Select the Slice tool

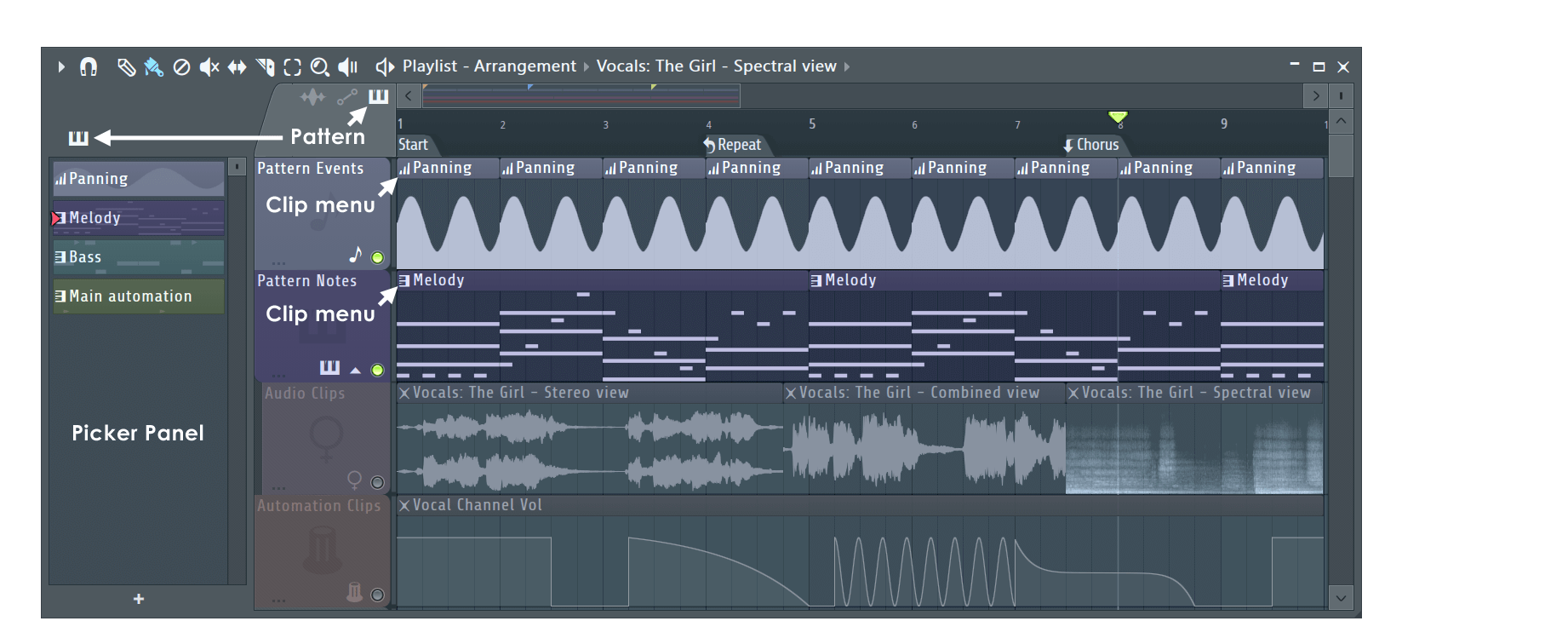(266, 66)
